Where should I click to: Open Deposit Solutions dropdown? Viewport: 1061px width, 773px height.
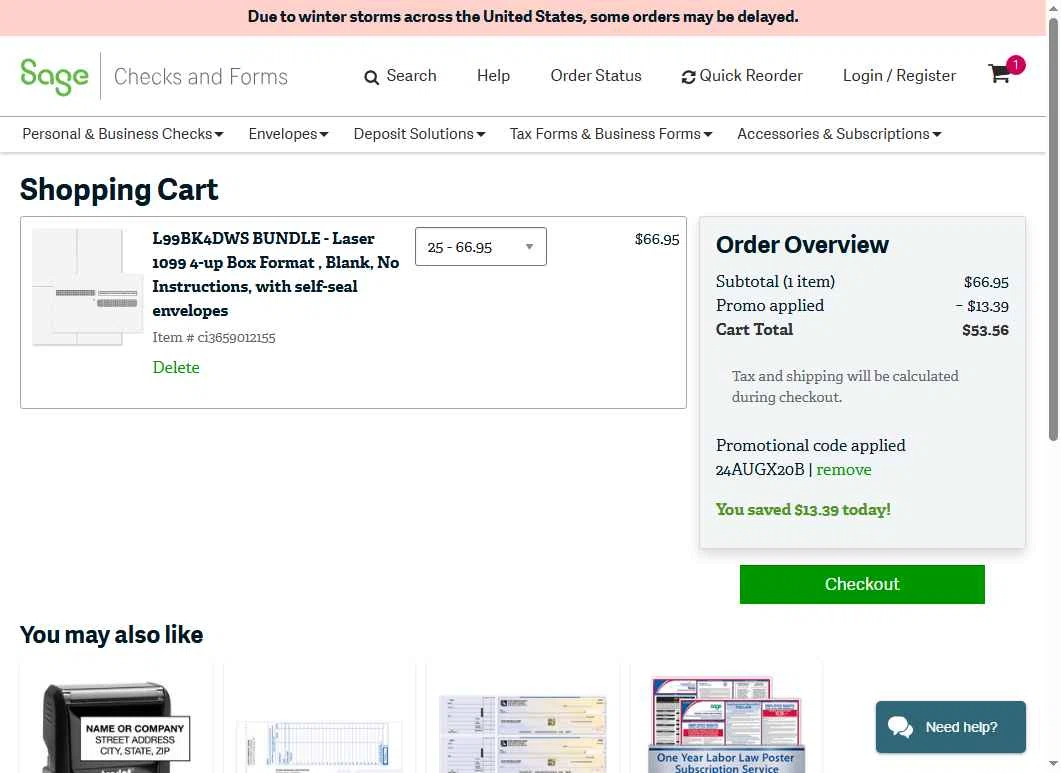coord(419,134)
